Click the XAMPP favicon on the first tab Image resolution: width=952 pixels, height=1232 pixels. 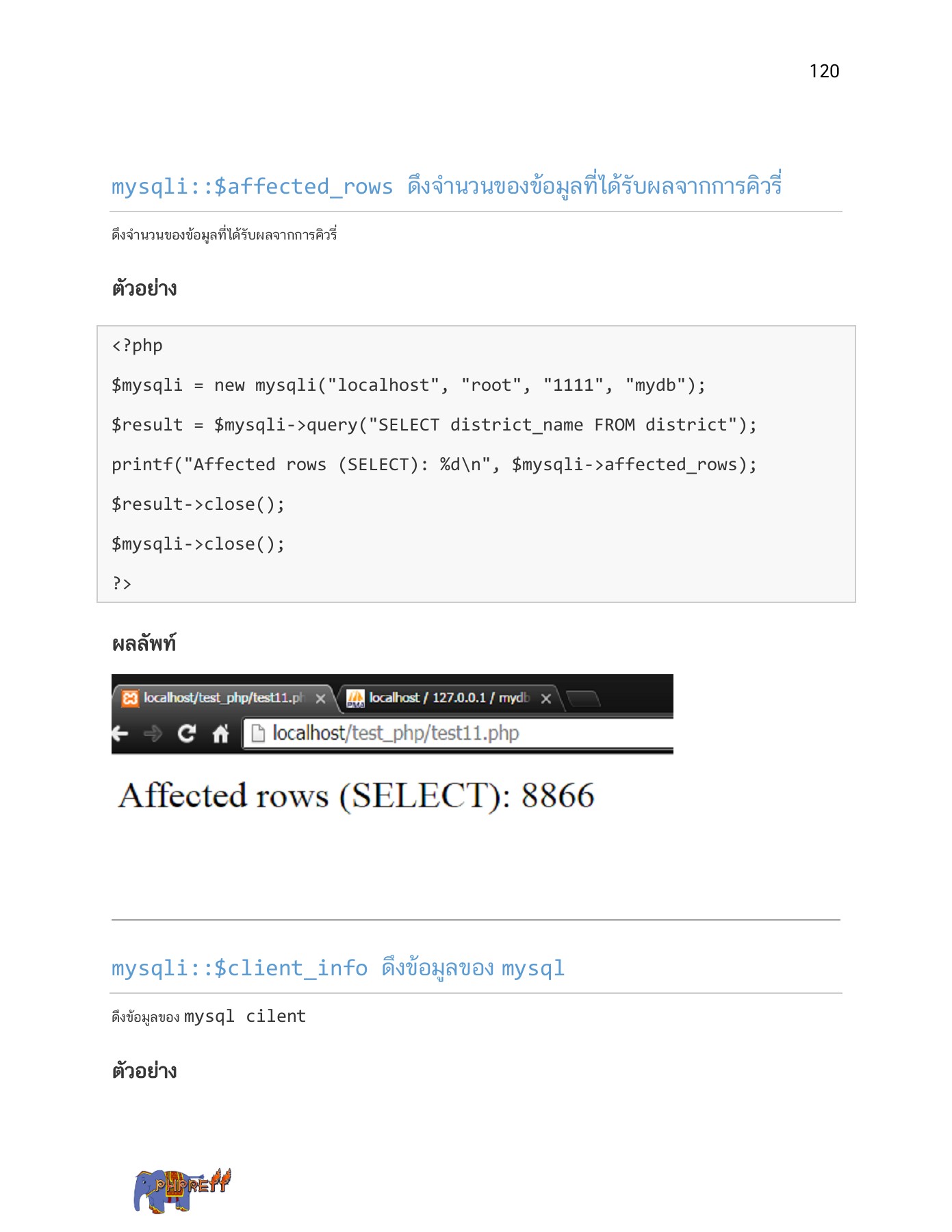click(130, 698)
